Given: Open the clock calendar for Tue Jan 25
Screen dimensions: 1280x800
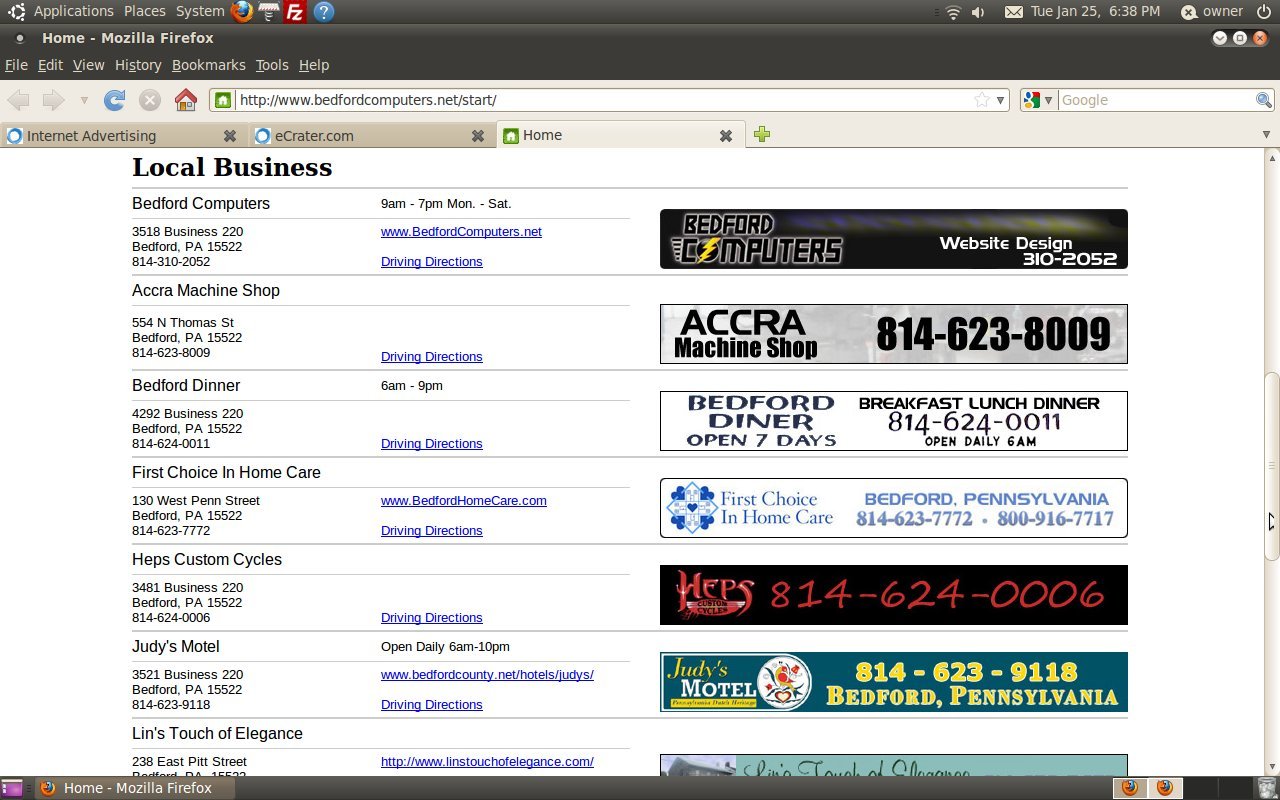Looking at the screenshot, I should [x=1095, y=12].
